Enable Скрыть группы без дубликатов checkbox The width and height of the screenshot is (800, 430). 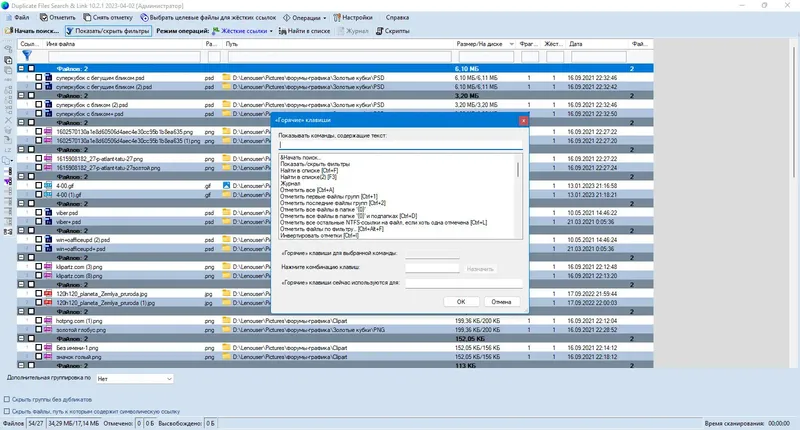pyautogui.click(x=7, y=399)
